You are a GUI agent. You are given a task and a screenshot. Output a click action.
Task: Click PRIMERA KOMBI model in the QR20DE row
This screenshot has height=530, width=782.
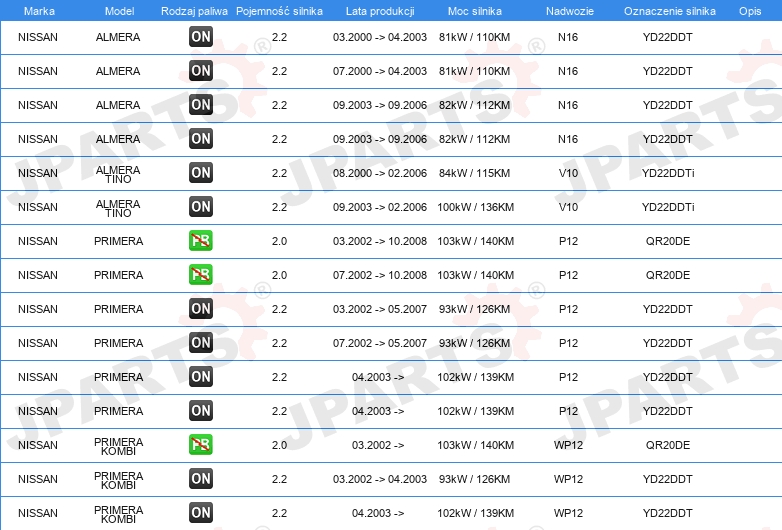(118, 446)
